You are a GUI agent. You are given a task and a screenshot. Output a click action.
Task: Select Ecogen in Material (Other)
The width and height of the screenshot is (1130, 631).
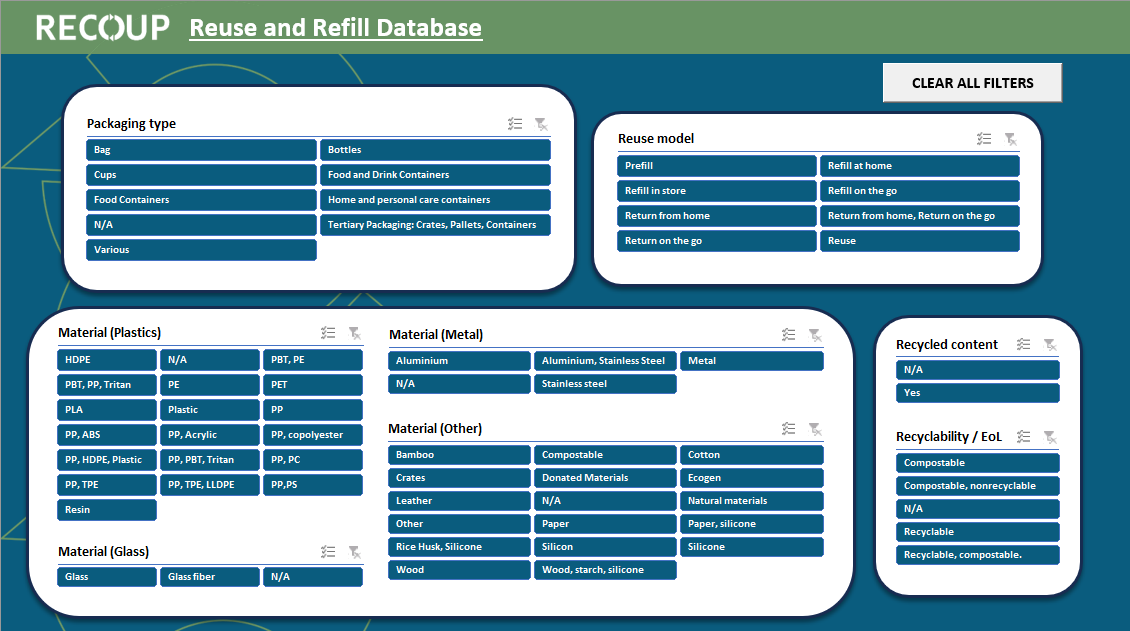point(752,478)
